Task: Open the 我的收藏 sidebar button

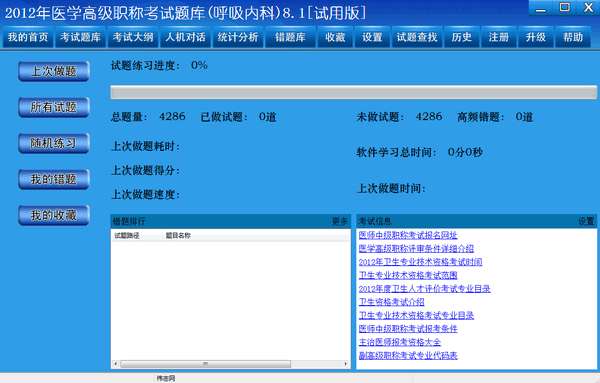Action: [54, 215]
